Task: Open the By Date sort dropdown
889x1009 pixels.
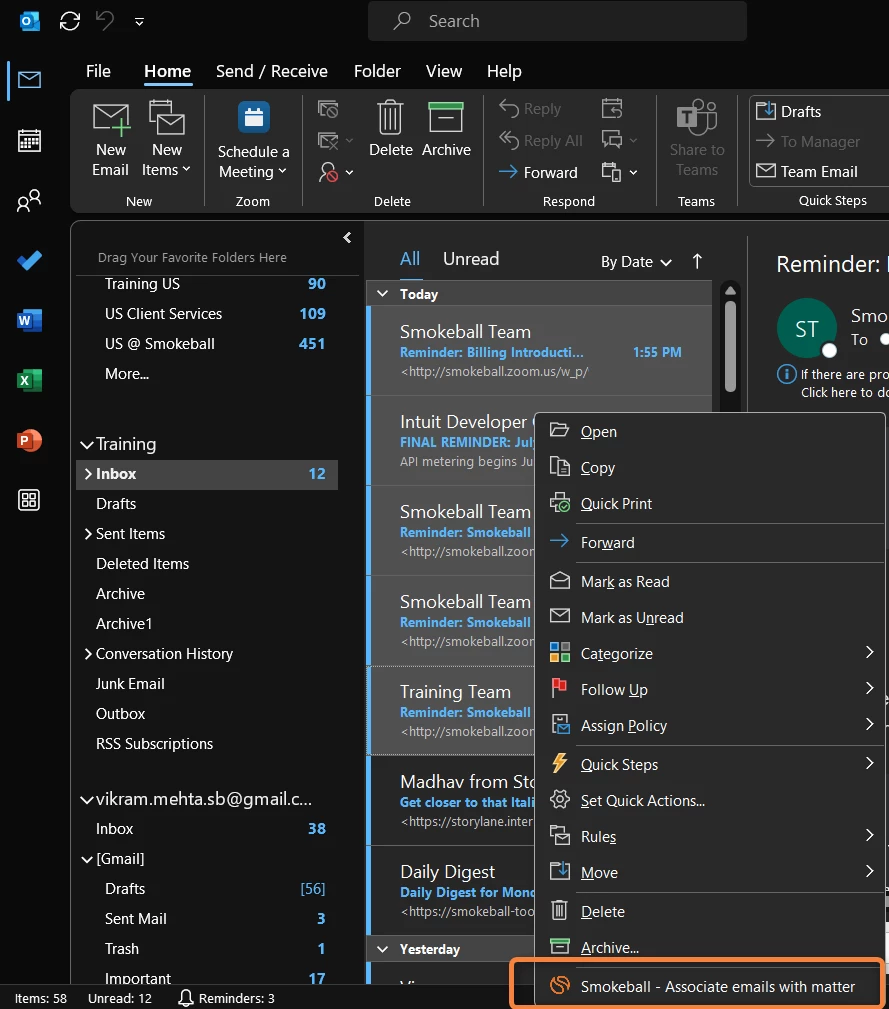Action: [636, 262]
